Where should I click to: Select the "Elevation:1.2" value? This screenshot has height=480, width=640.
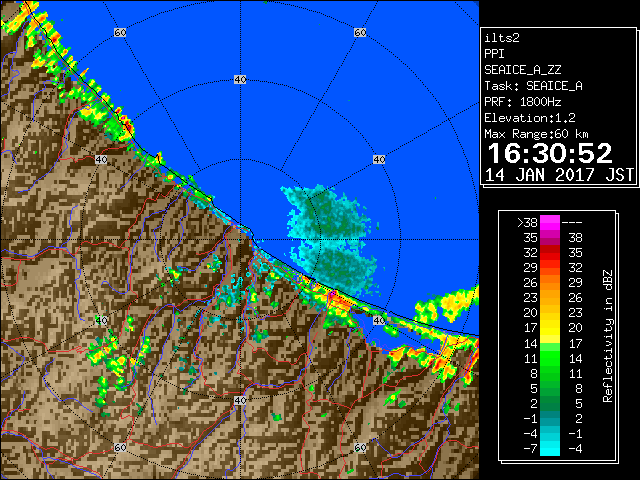[x=530, y=118]
